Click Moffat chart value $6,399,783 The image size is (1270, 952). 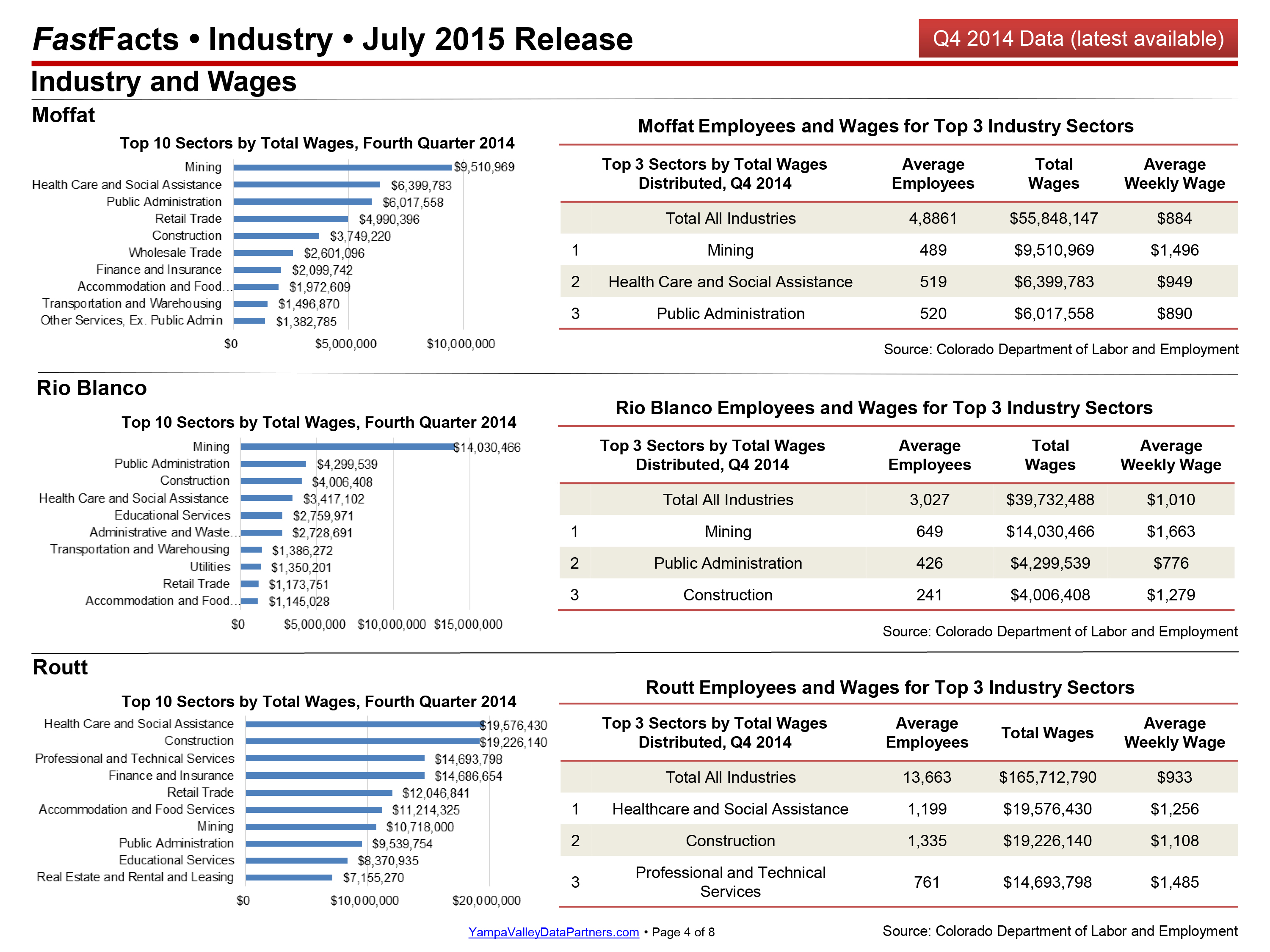coord(421,185)
